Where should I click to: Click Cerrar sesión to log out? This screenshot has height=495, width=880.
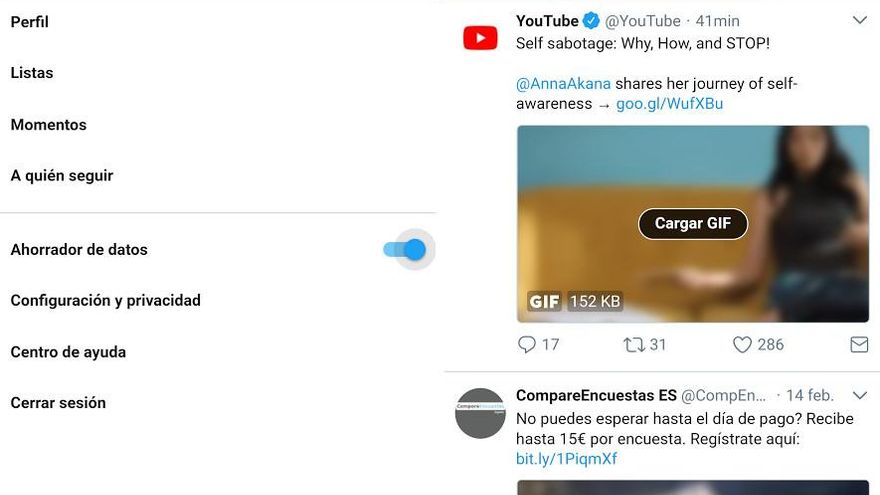pyautogui.click(x=58, y=403)
